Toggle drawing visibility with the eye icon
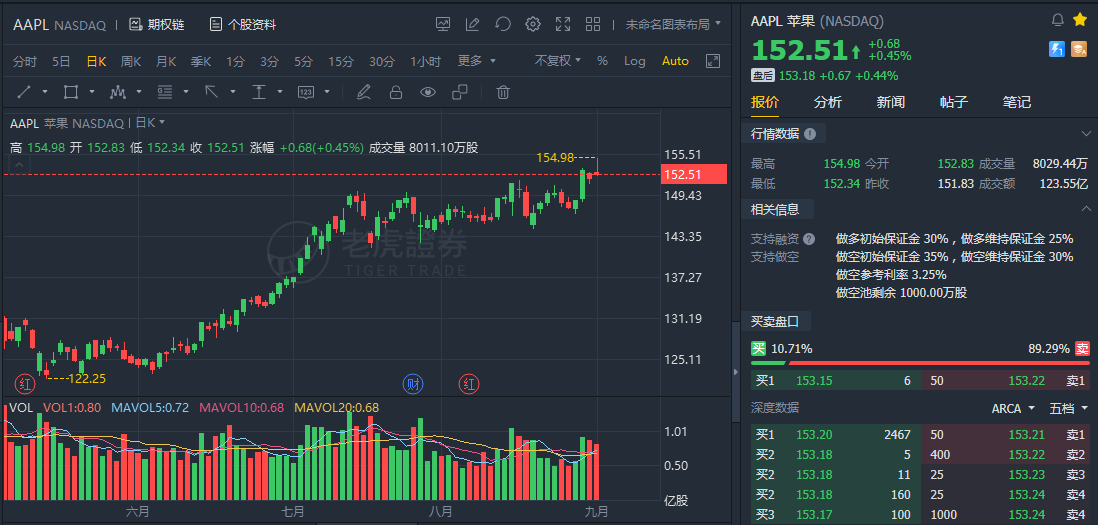The height and width of the screenshot is (525, 1098). click(x=428, y=92)
